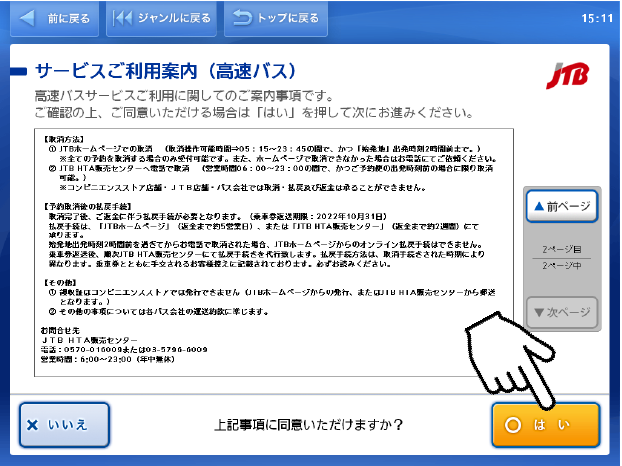The image size is (622, 466).
Task: Agree by clicking the はい button
Action: click(546, 425)
